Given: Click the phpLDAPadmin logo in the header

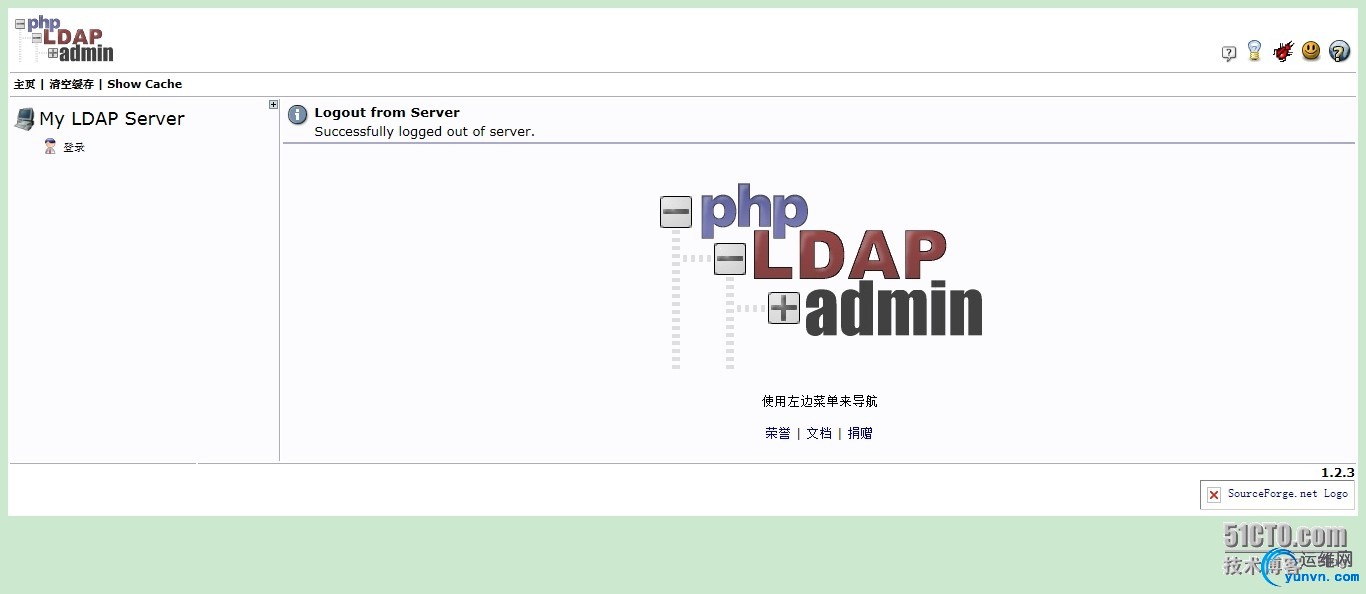Looking at the screenshot, I should 64,39.
